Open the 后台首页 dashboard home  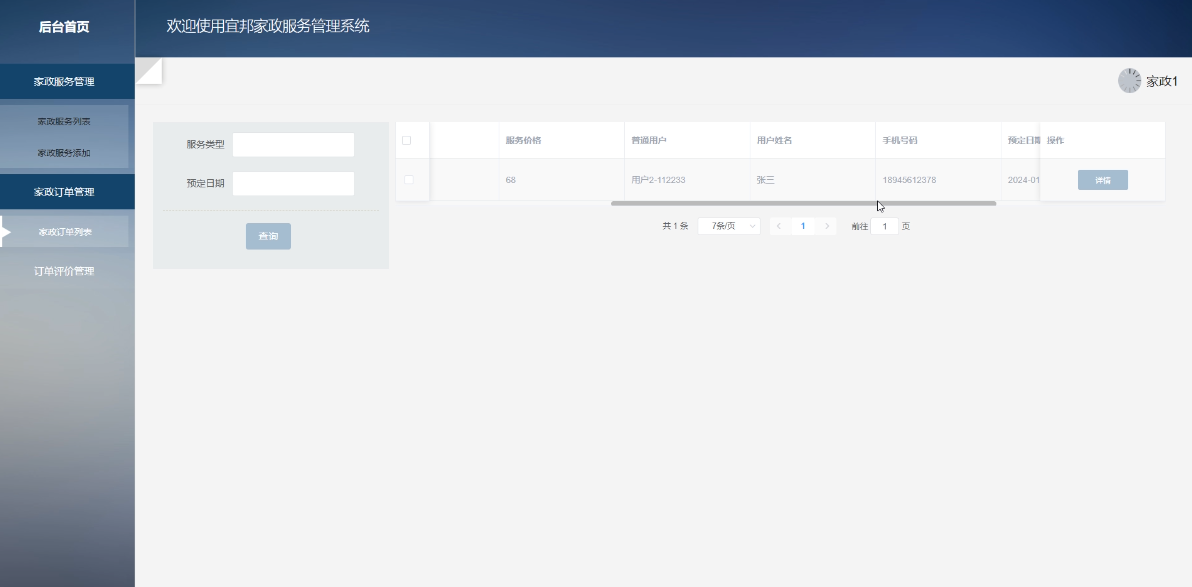pos(64,27)
